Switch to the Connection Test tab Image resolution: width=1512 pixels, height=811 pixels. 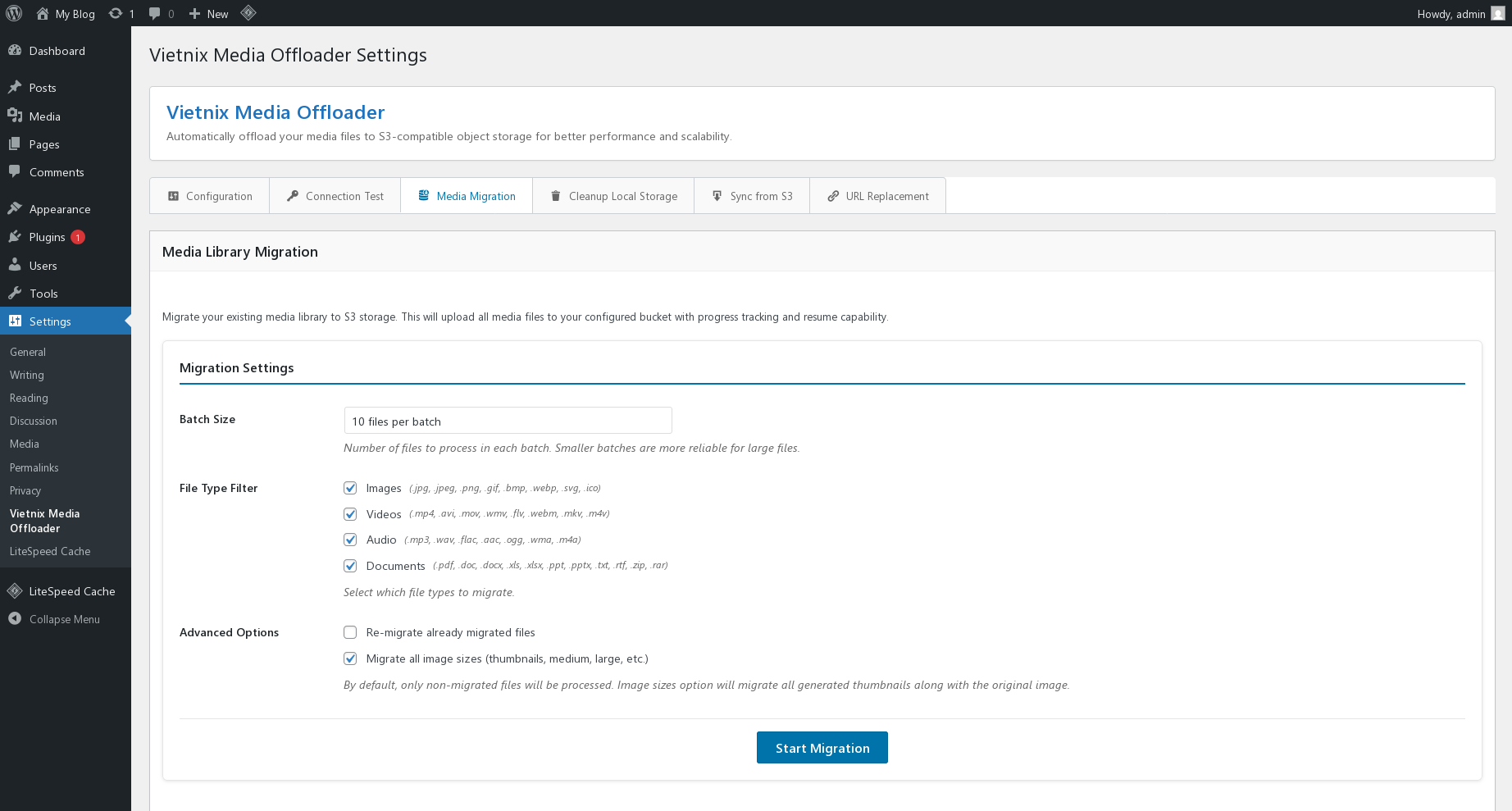click(x=335, y=196)
